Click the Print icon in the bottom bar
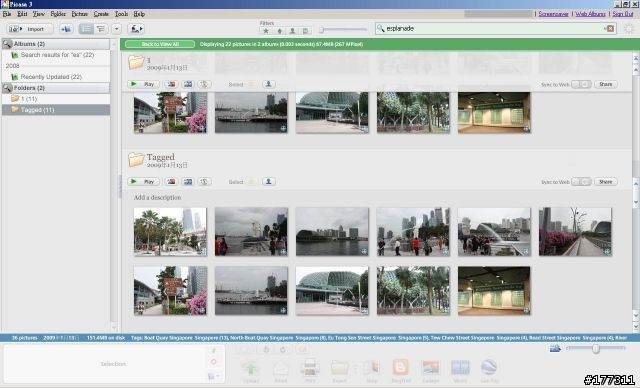Image resolution: width=640 pixels, height=388 pixels. (x=310, y=371)
